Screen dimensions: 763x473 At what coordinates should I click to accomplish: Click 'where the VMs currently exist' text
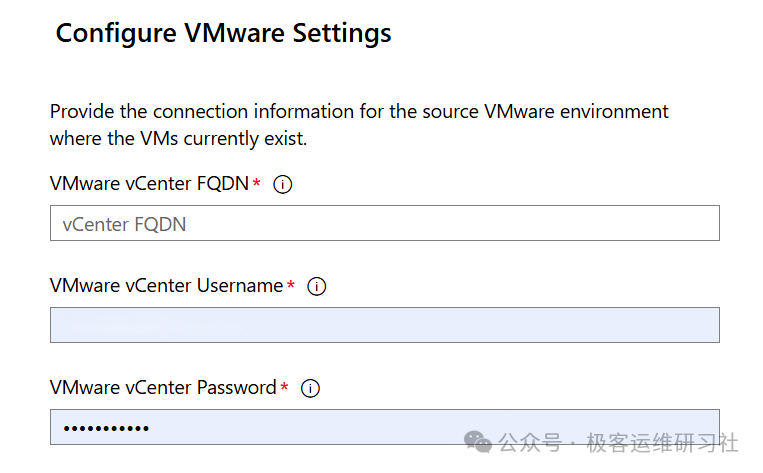pyautogui.click(x=178, y=139)
